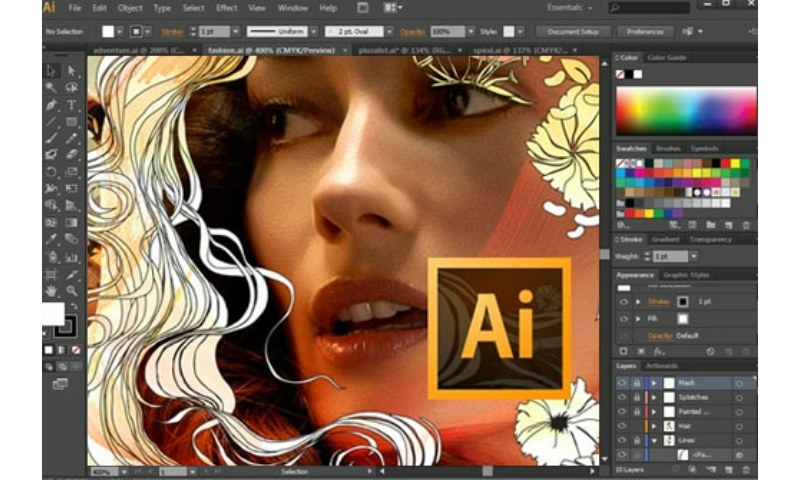Expand the Hair layer
800x480 pixels.
tap(654, 426)
